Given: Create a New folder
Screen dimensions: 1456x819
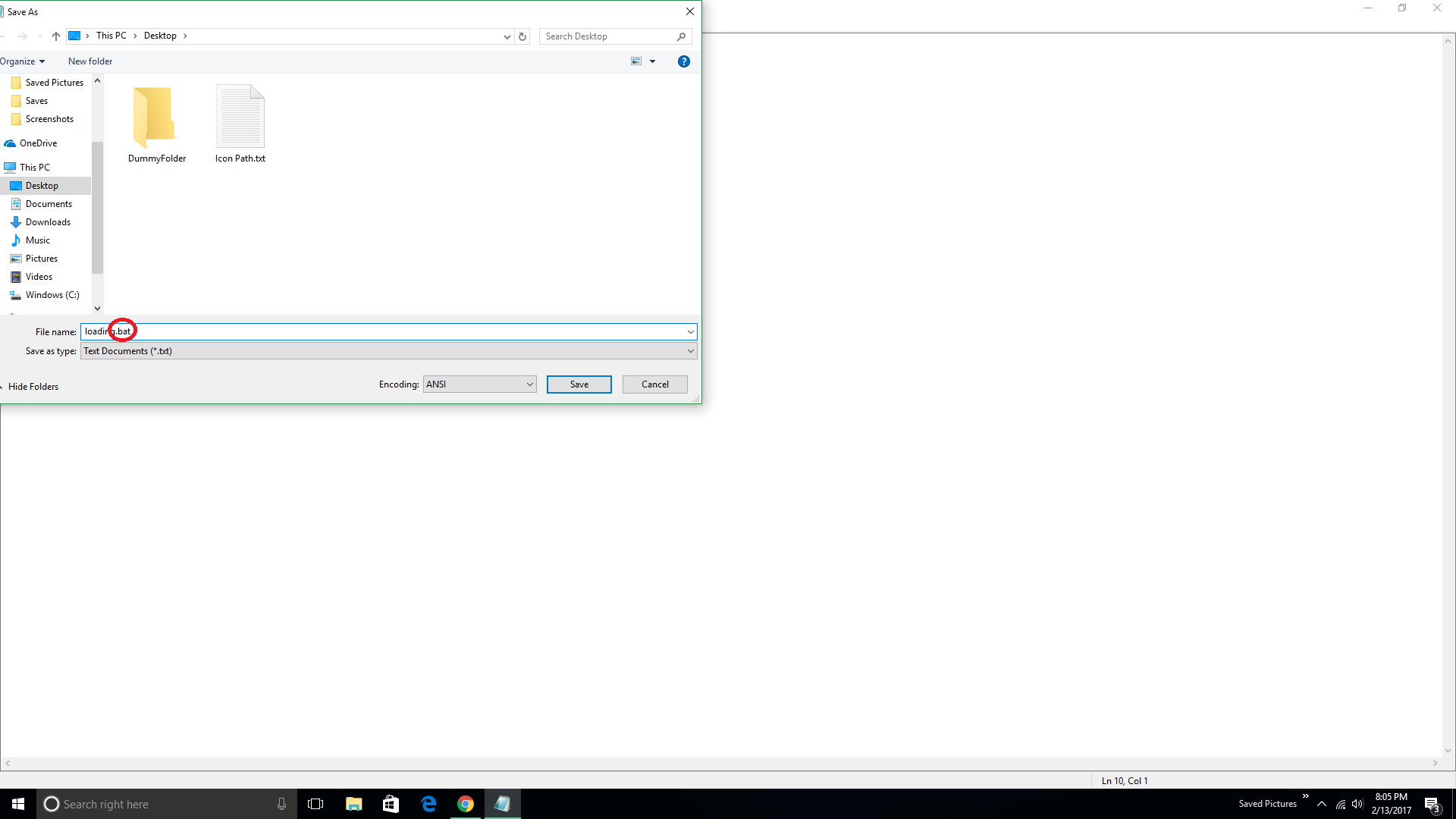Looking at the screenshot, I should [x=89, y=61].
